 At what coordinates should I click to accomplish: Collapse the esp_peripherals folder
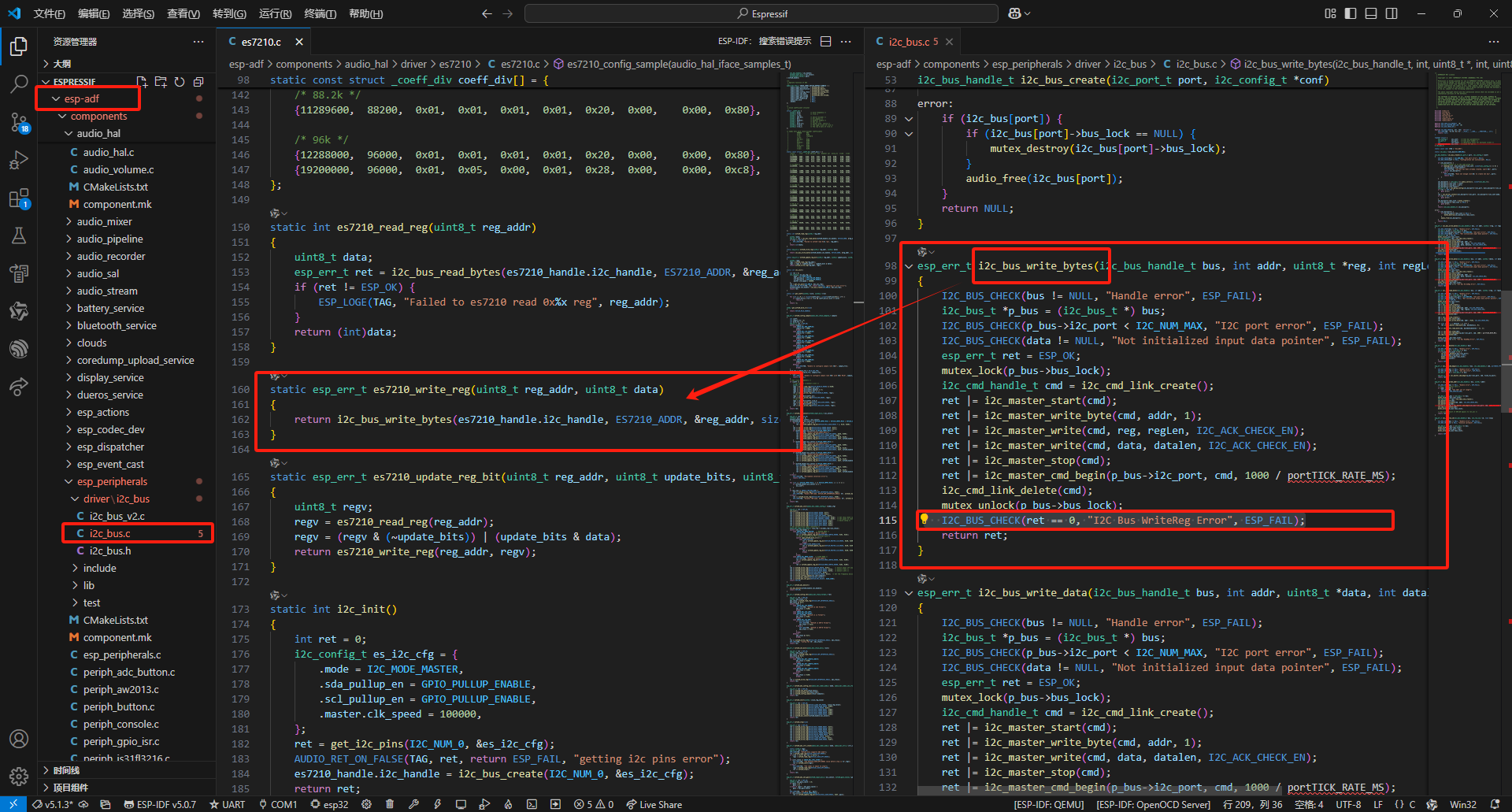69,481
